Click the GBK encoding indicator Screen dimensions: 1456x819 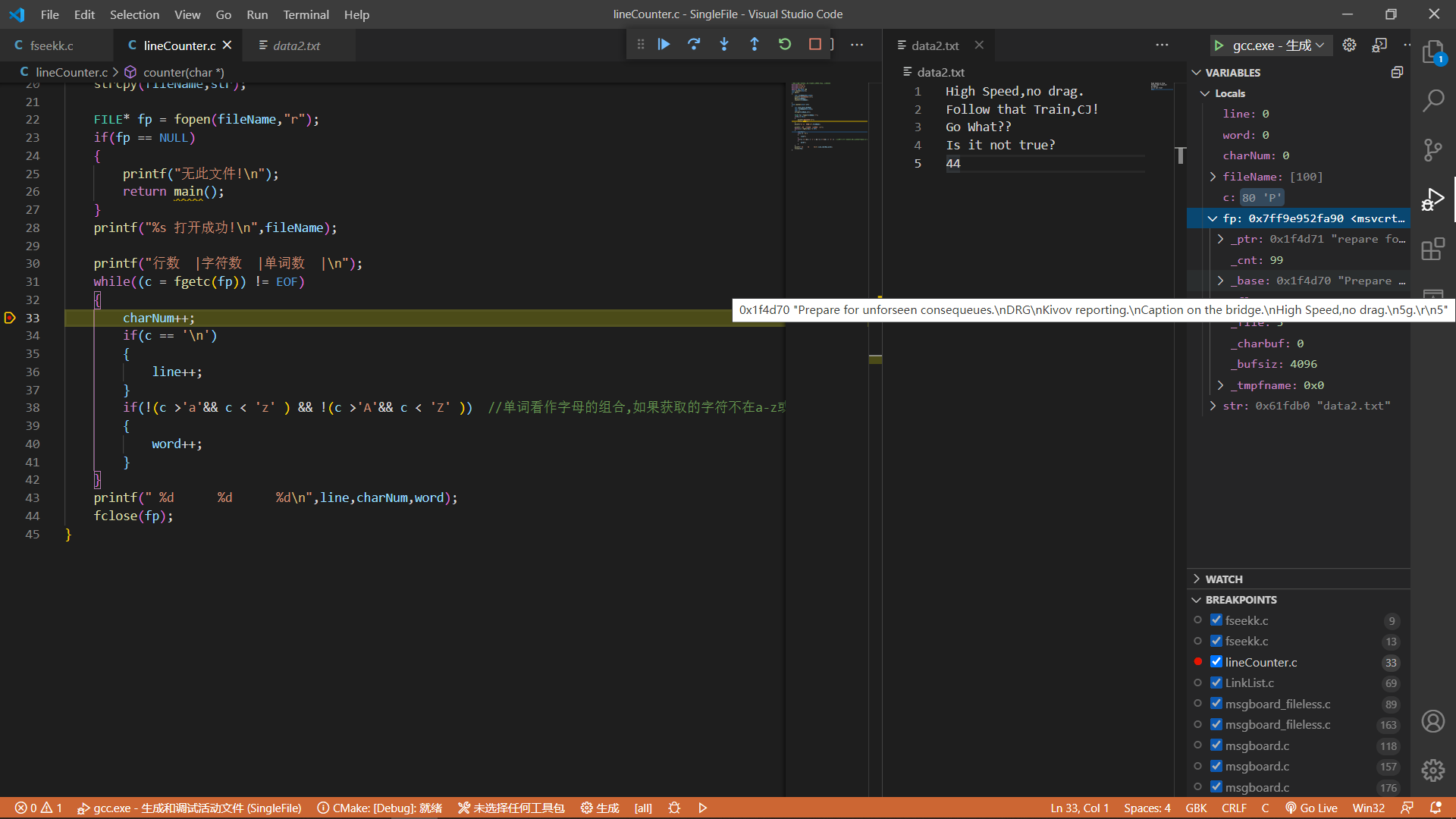(1196, 808)
